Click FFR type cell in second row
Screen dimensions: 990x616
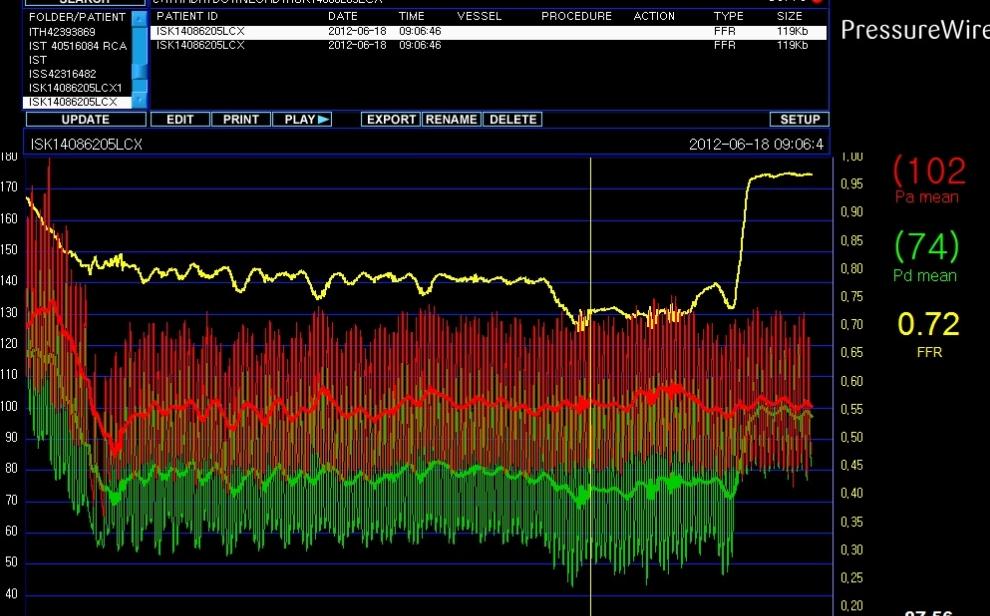[x=724, y=45]
